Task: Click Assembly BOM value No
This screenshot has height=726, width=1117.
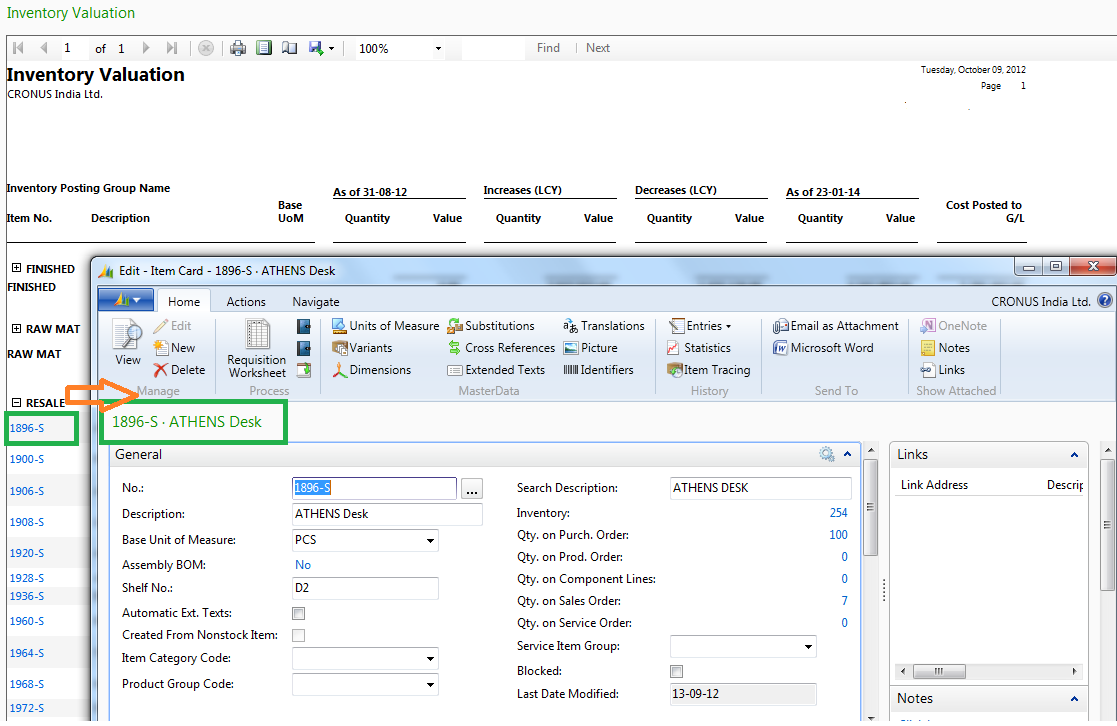Action: (x=303, y=565)
